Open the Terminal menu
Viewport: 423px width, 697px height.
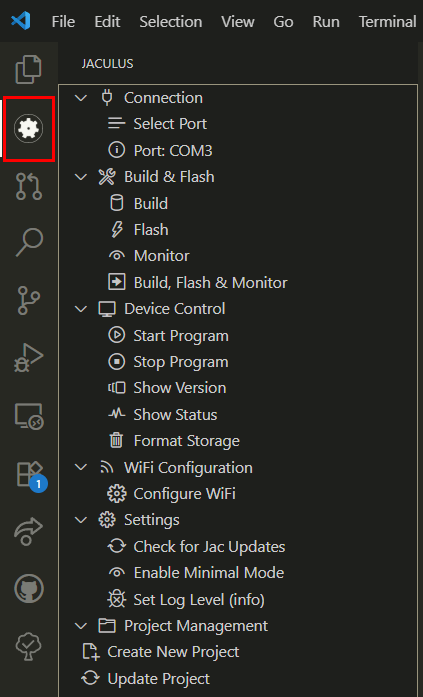coord(387,21)
